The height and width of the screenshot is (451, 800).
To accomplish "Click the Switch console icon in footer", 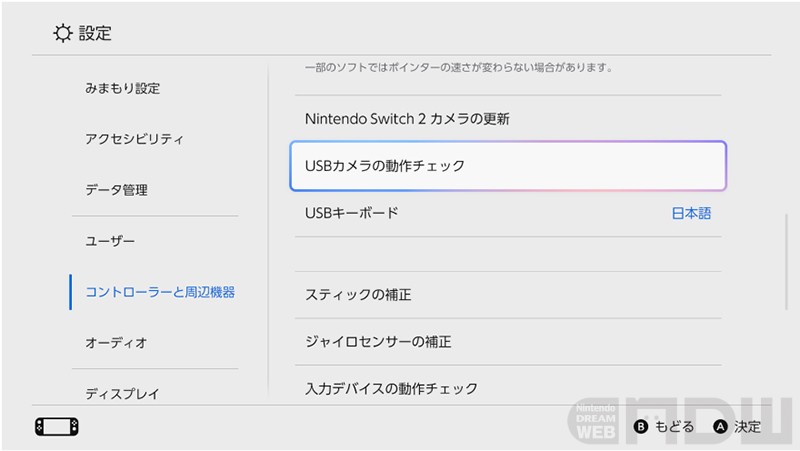I will click(57, 427).
